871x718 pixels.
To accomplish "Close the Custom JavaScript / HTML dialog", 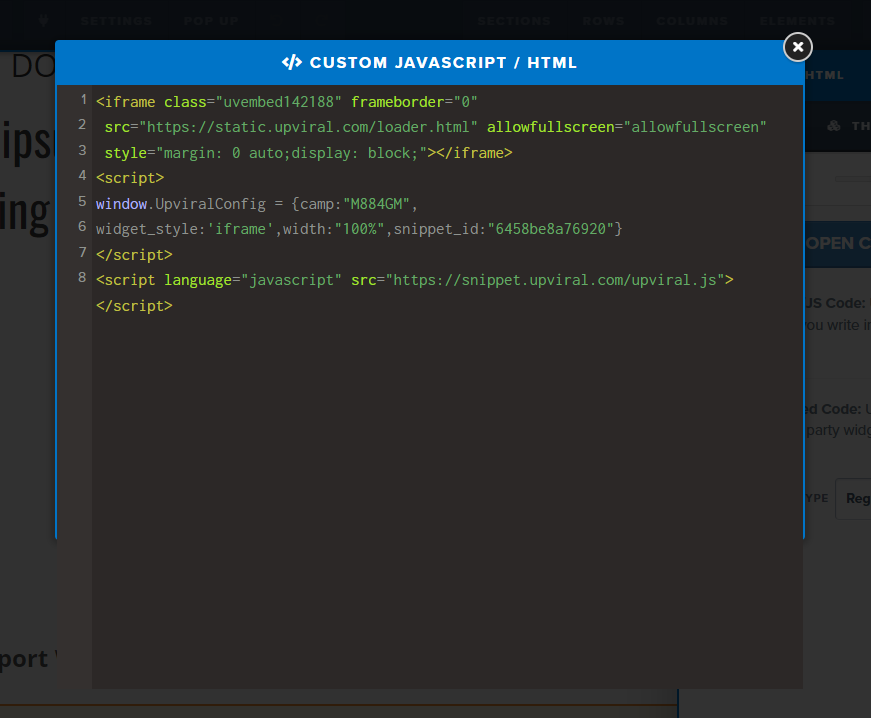I will tap(798, 47).
